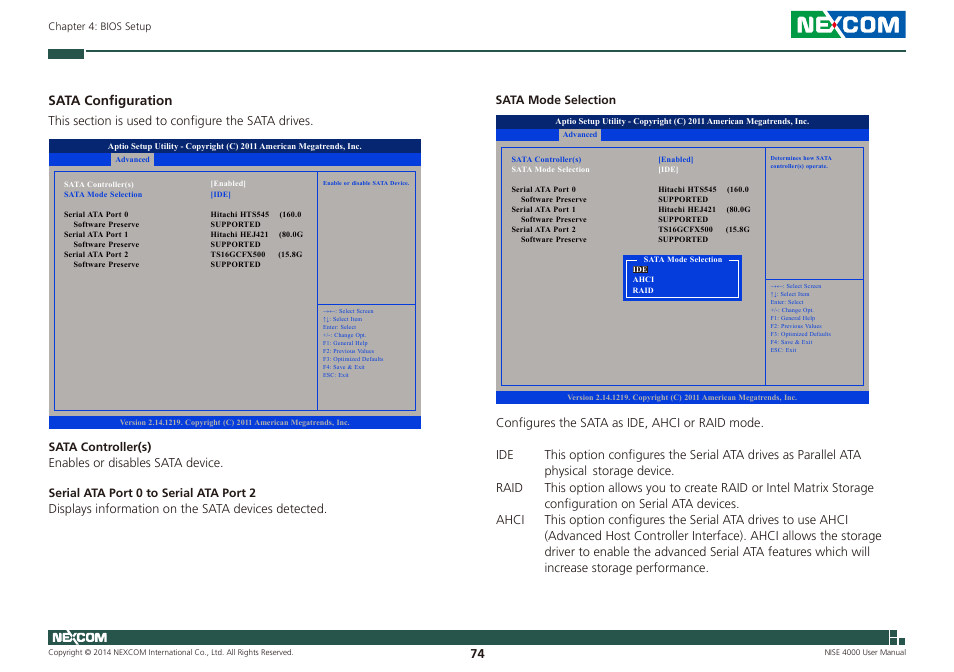The height and width of the screenshot is (672, 954).
Task: Click TS16GCFX500 in the SATA Mode Selection screenshot
Action: click(x=685, y=230)
